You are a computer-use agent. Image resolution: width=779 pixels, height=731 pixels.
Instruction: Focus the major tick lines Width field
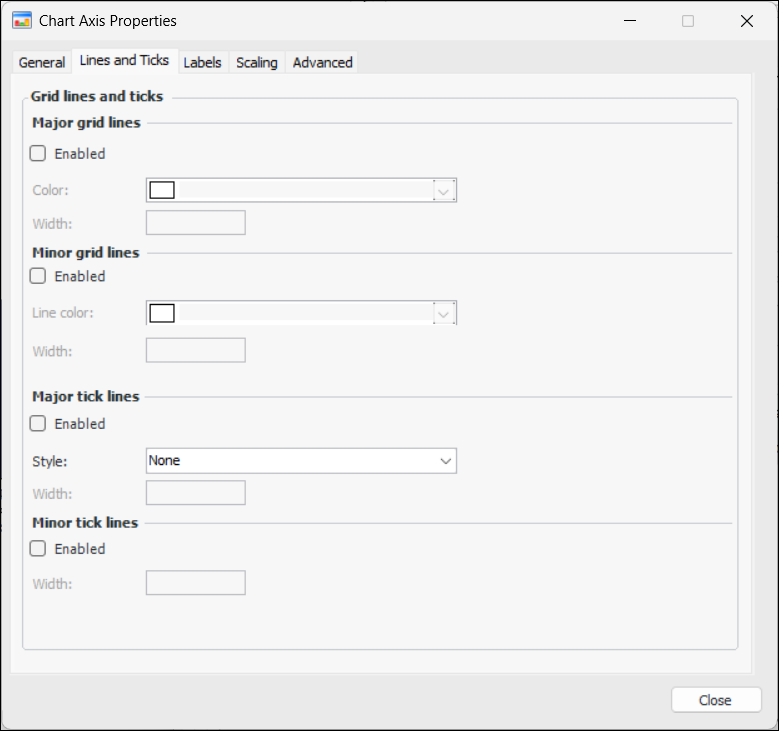pos(196,493)
